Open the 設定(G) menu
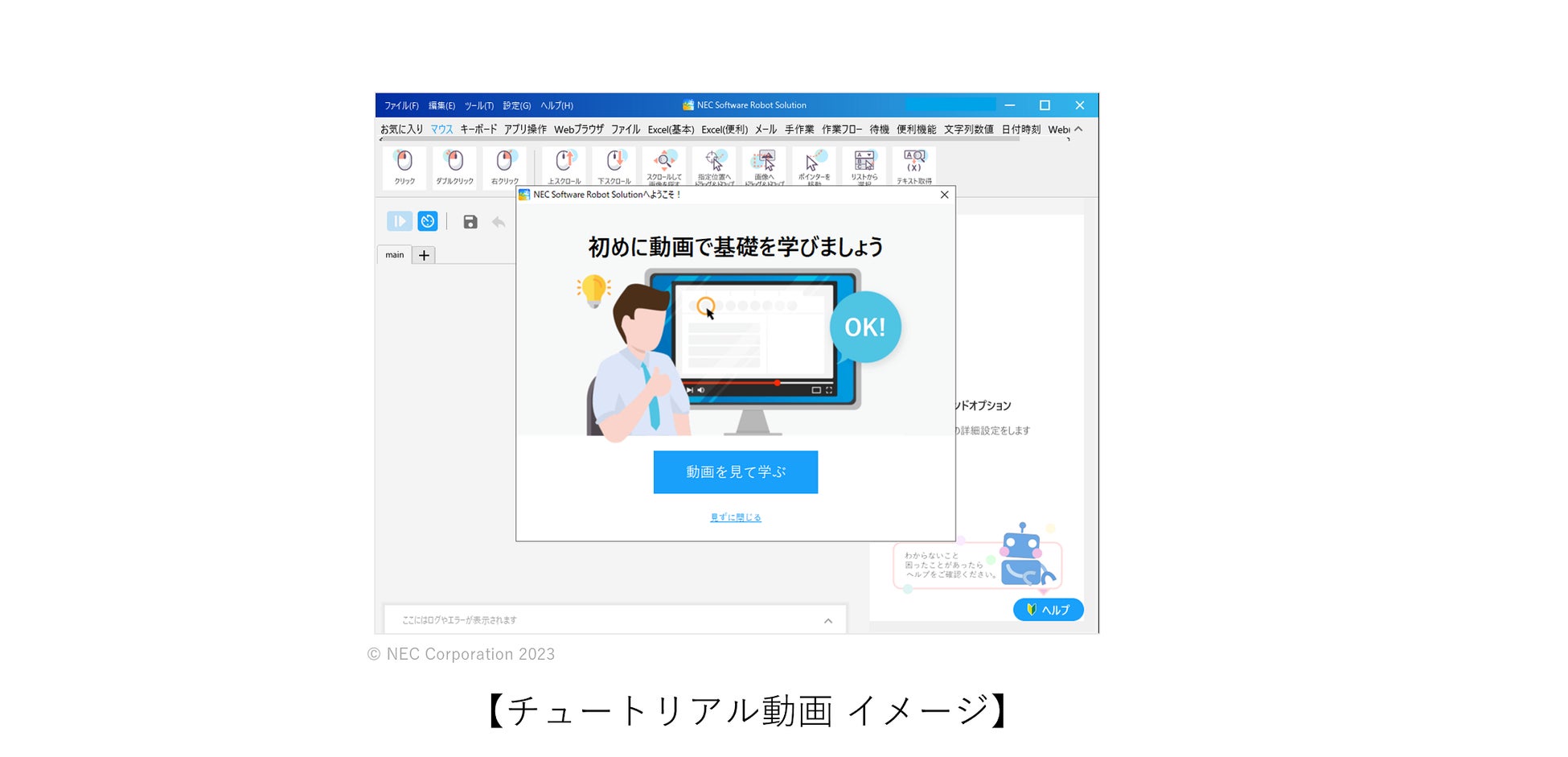The width and height of the screenshot is (1568, 757). [x=515, y=105]
